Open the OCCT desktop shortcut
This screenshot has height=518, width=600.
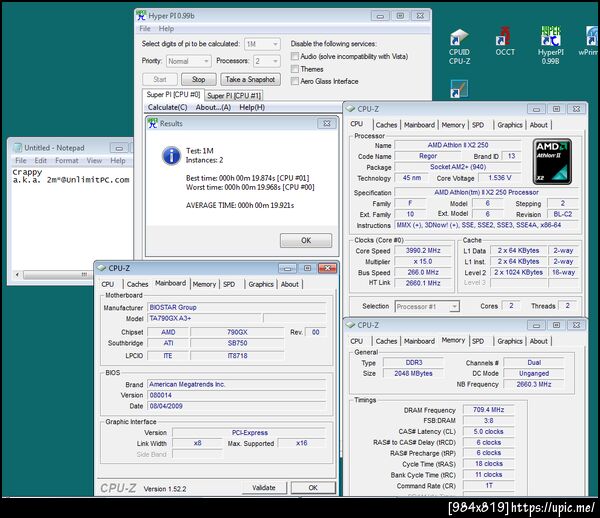(505, 41)
